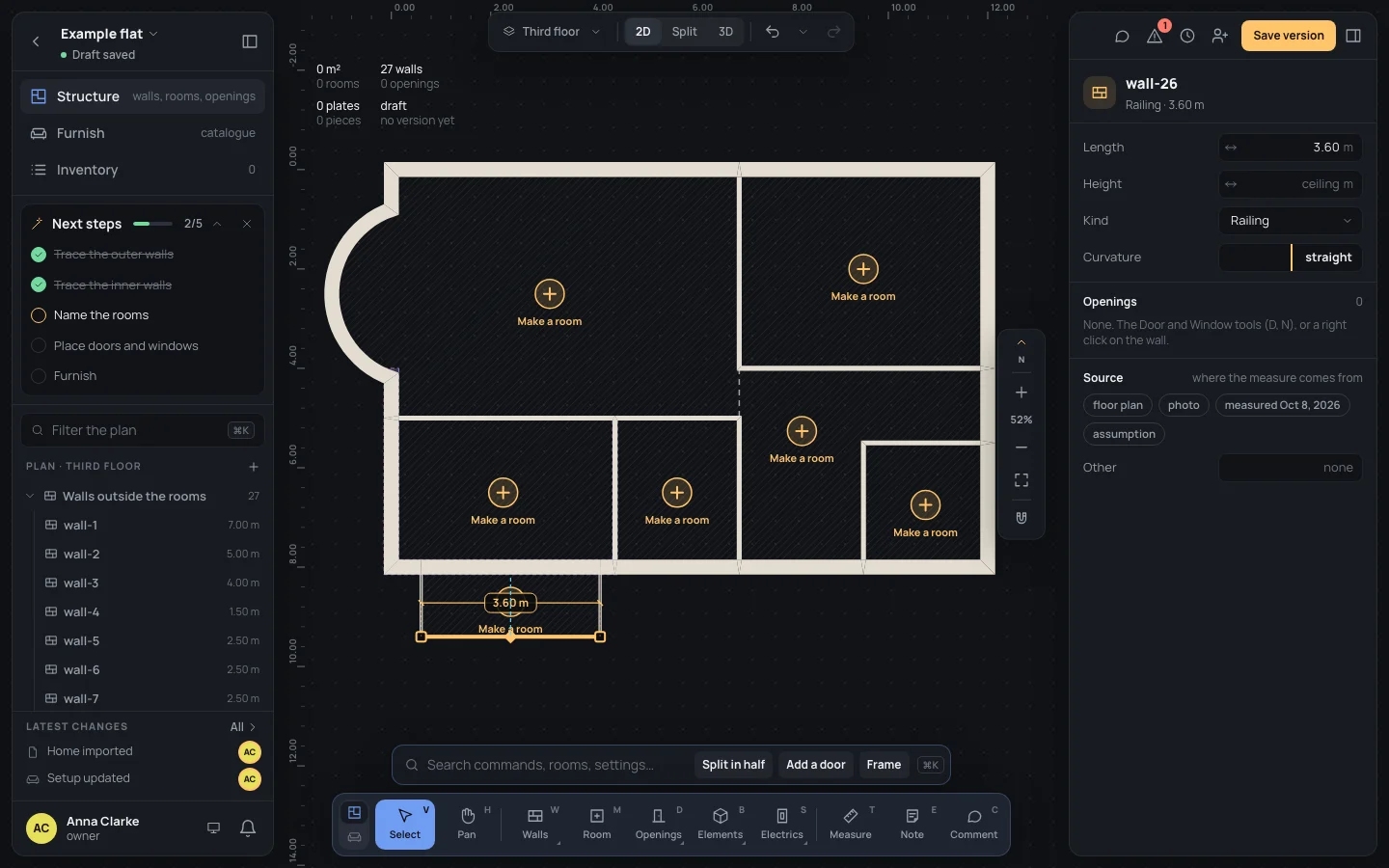Image resolution: width=1389 pixels, height=868 pixels.
Task: Activate the Walls drawing tool
Action: pos(535,825)
